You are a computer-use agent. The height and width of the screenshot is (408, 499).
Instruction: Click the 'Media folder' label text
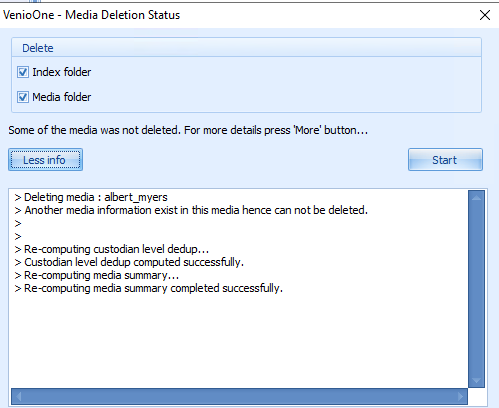tap(62, 97)
